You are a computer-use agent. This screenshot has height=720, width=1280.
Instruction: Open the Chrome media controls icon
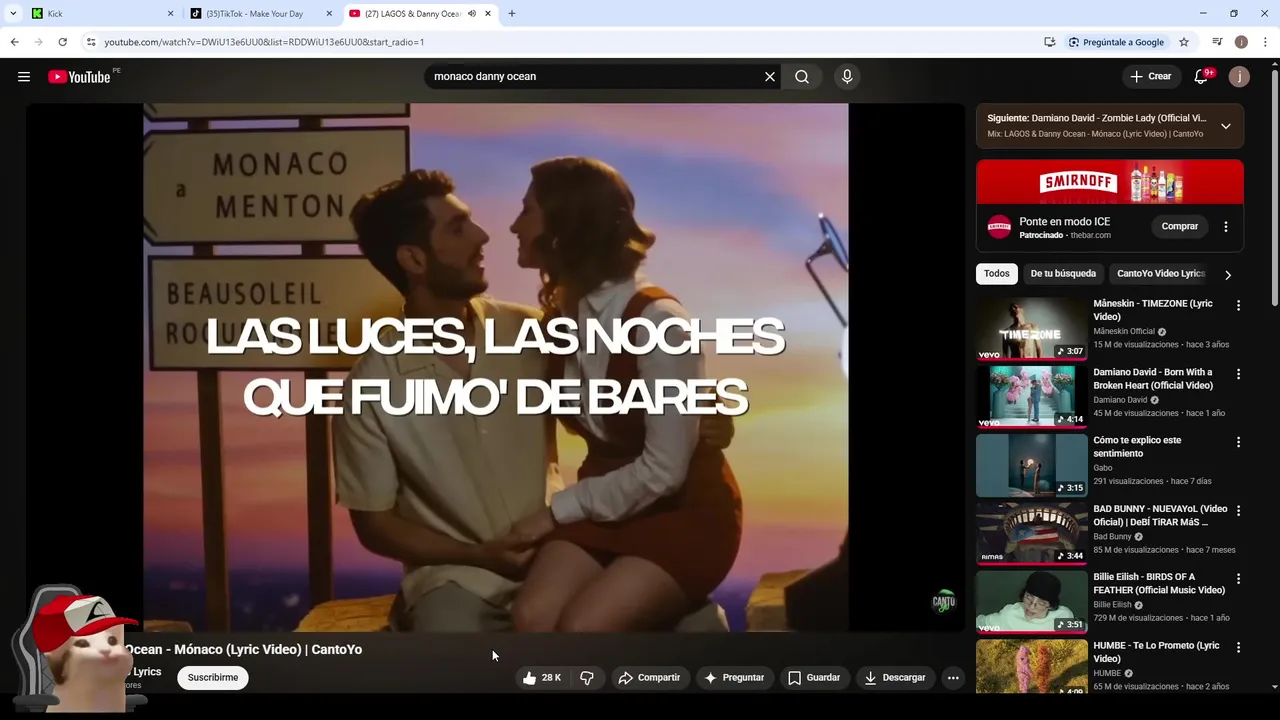point(1217,42)
